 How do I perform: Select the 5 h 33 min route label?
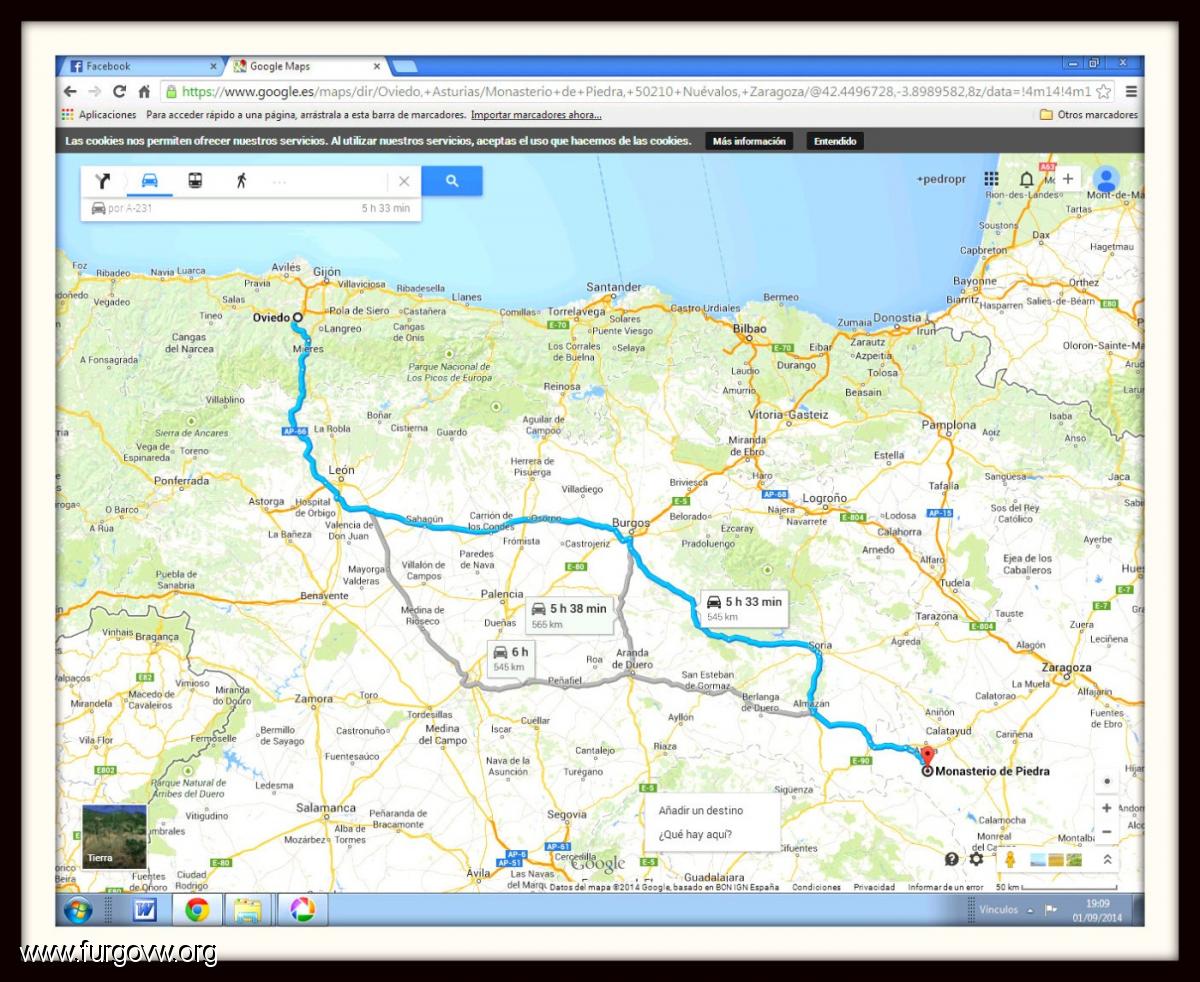click(743, 607)
